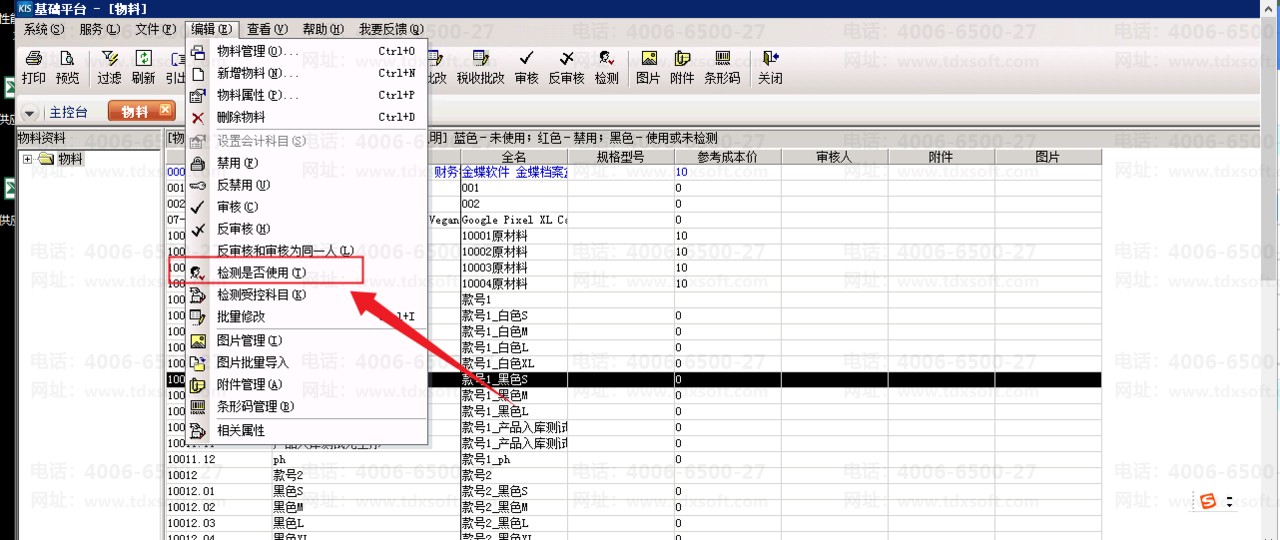Open 预览 print preview from toolbar

tap(67, 66)
